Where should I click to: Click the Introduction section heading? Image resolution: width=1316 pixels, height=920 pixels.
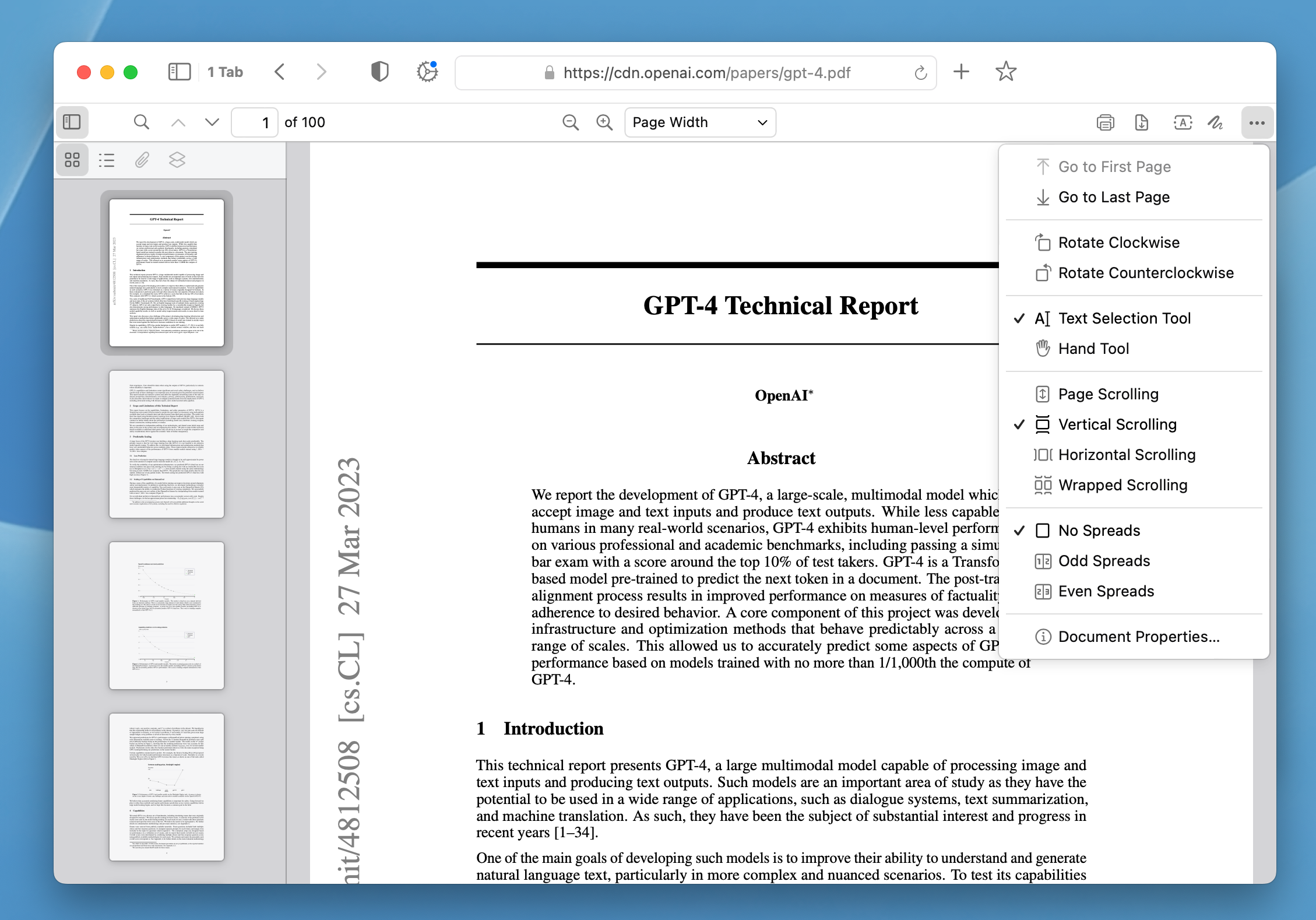[540, 729]
